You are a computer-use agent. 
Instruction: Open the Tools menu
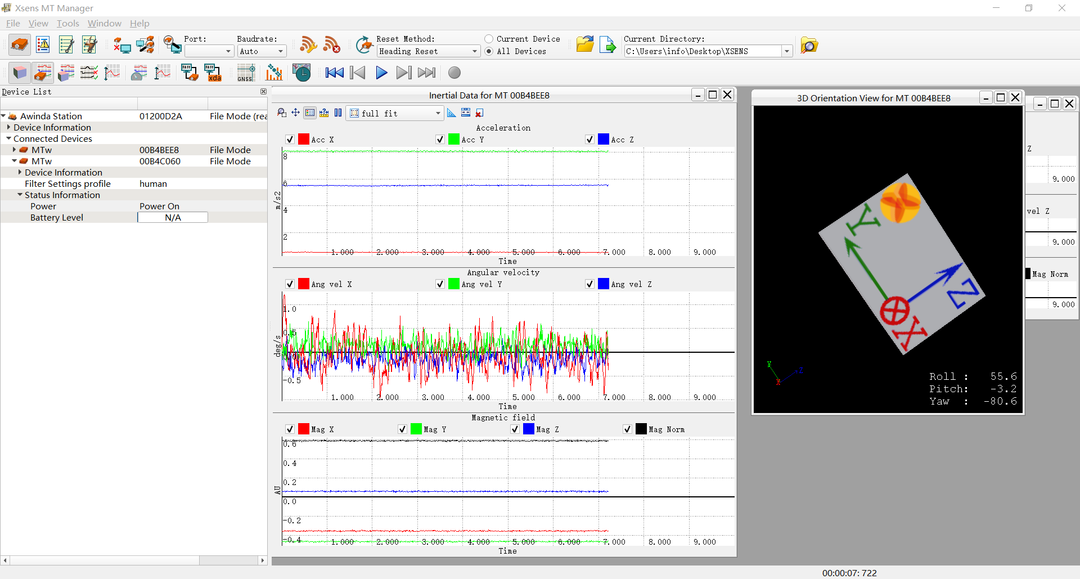coord(68,23)
